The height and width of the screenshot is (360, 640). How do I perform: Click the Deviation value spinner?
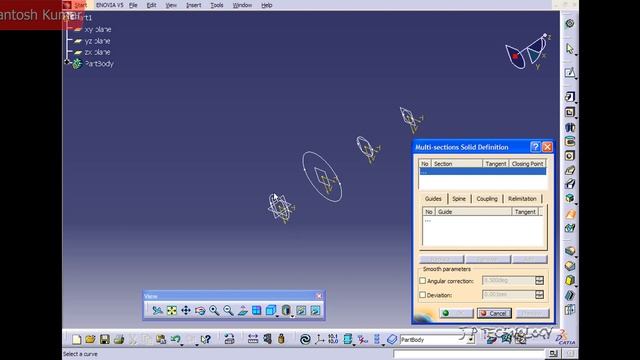539,295
